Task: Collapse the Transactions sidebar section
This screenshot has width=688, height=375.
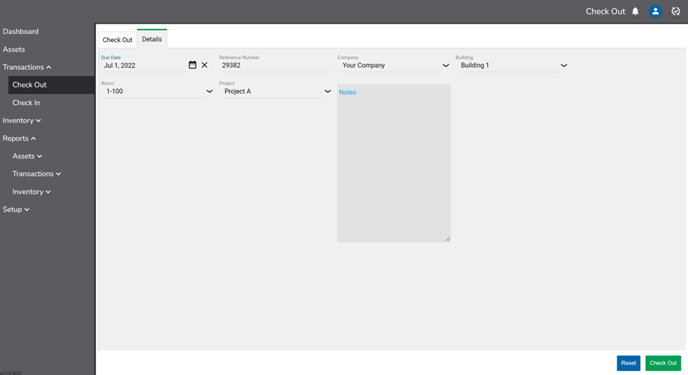Action: coord(27,67)
